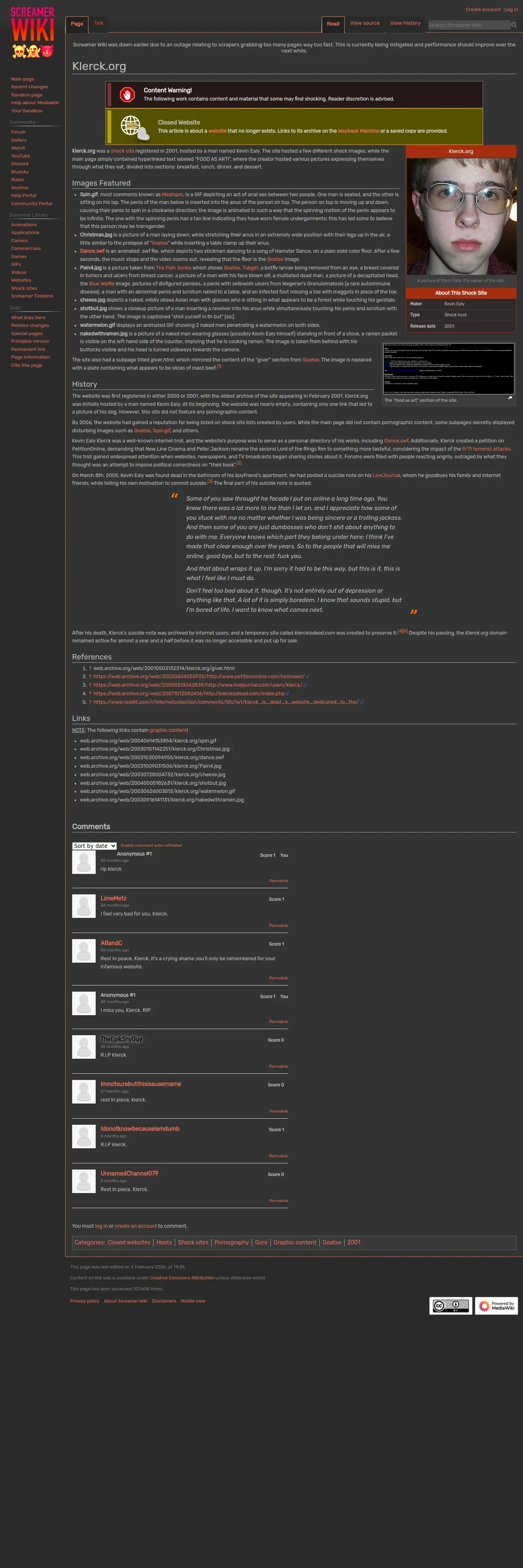
Task: Open Mobile view footer link
Action: click(x=193, y=1301)
